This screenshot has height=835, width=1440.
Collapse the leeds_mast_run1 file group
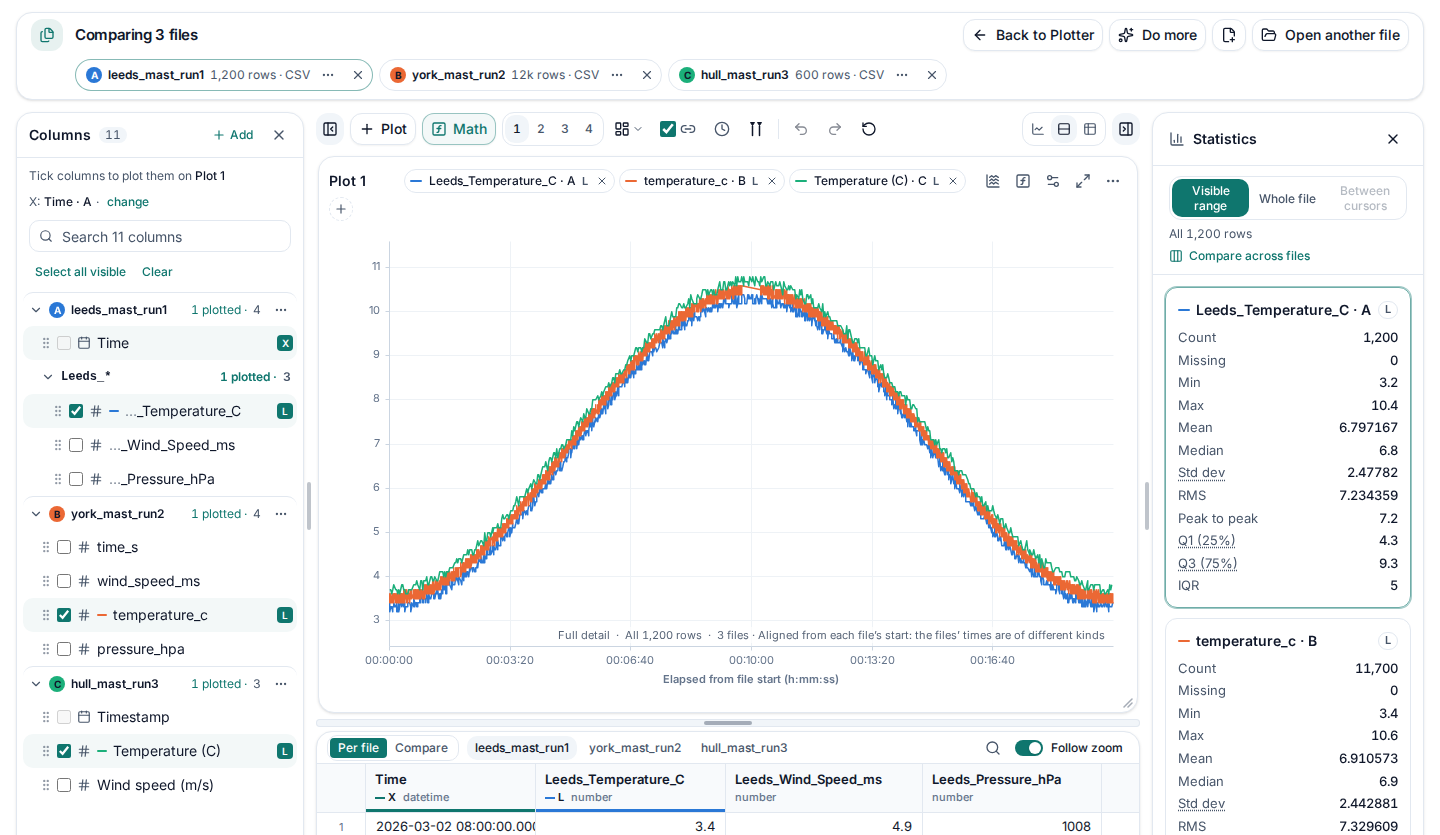point(37,310)
